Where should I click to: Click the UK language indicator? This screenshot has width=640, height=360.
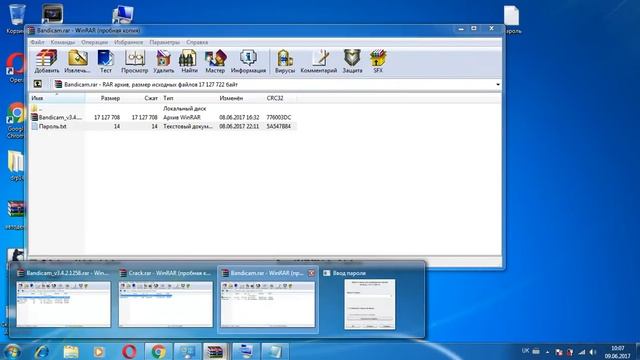tap(525, 351)
